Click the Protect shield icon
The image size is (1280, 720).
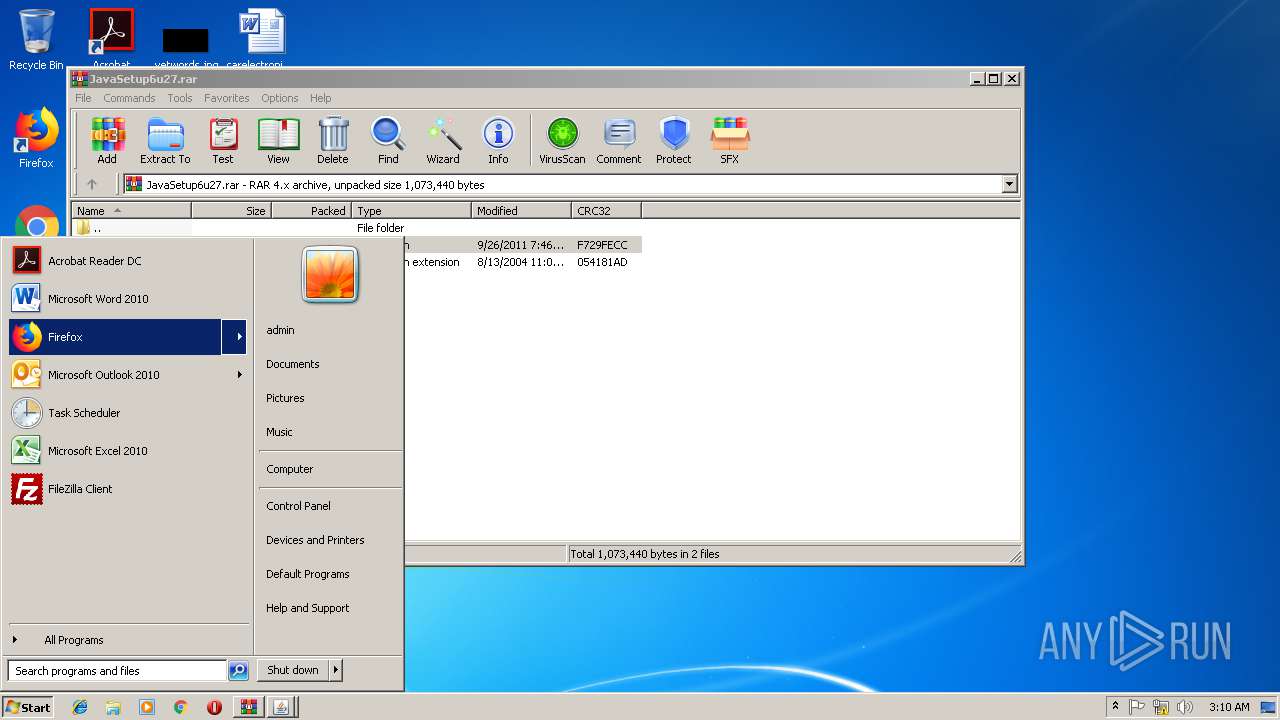tap(674, 140)
